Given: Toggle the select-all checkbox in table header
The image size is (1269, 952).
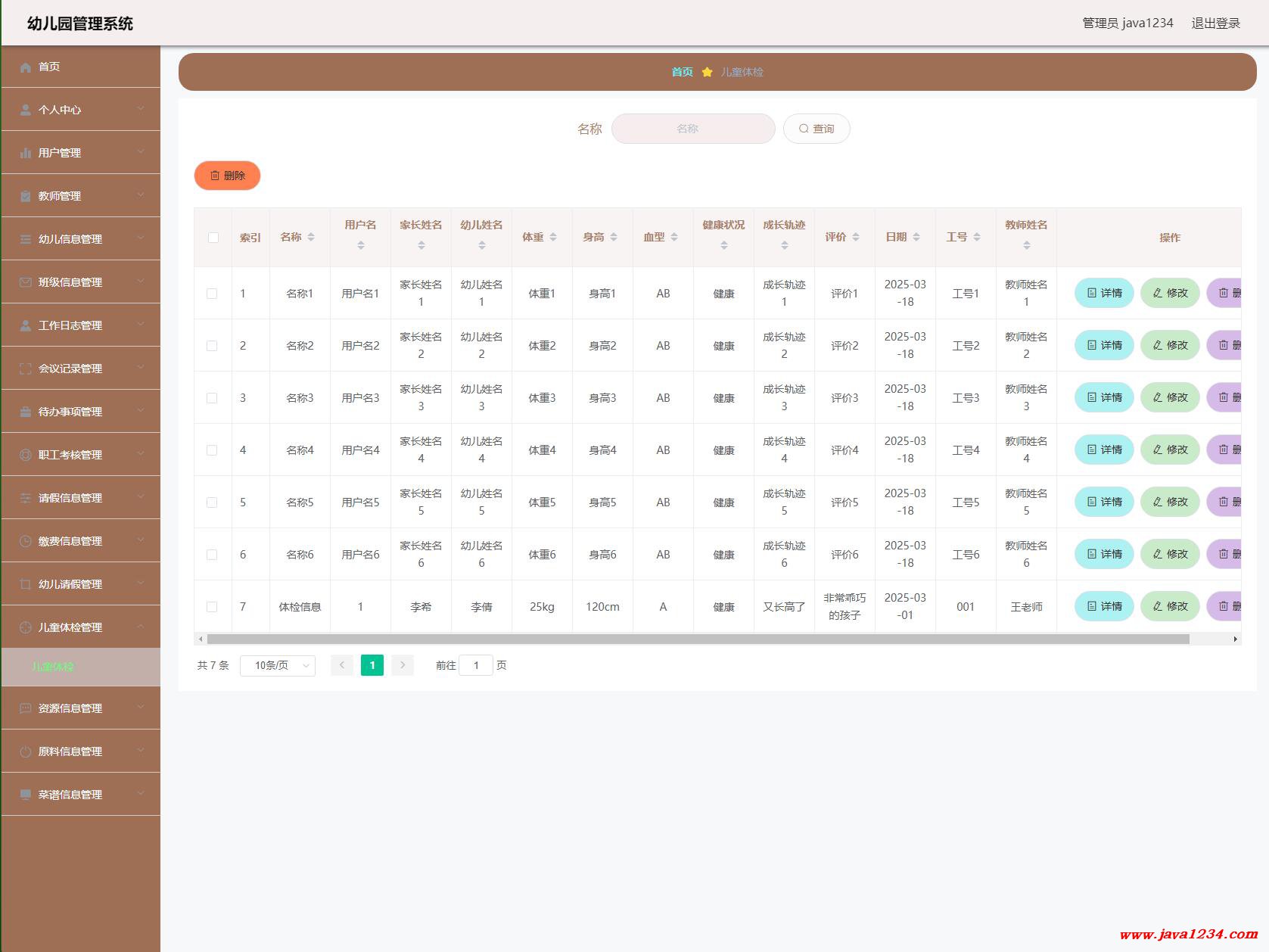Looking at the screenshot, I should [x=213, y=238].
